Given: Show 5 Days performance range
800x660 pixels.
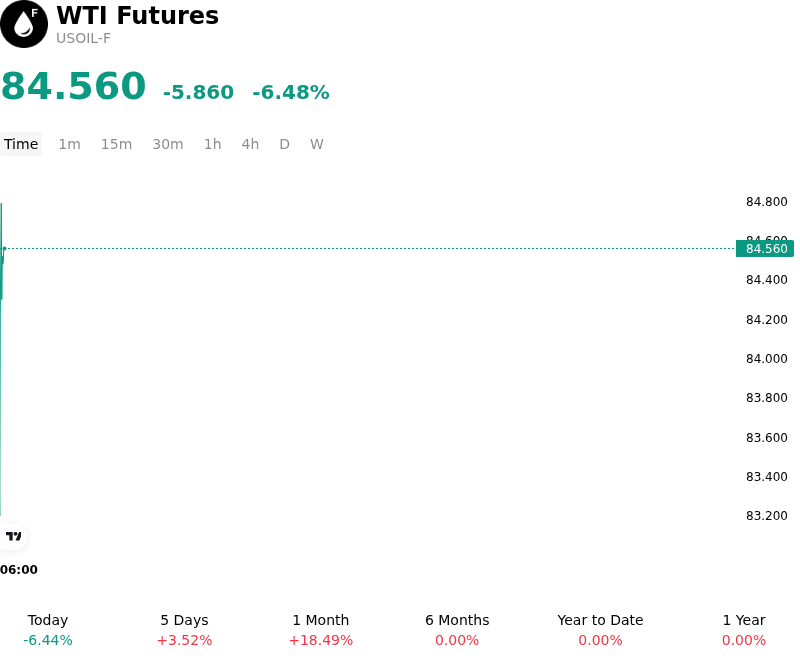Looking at the screenshot, I should coord(184,630).
